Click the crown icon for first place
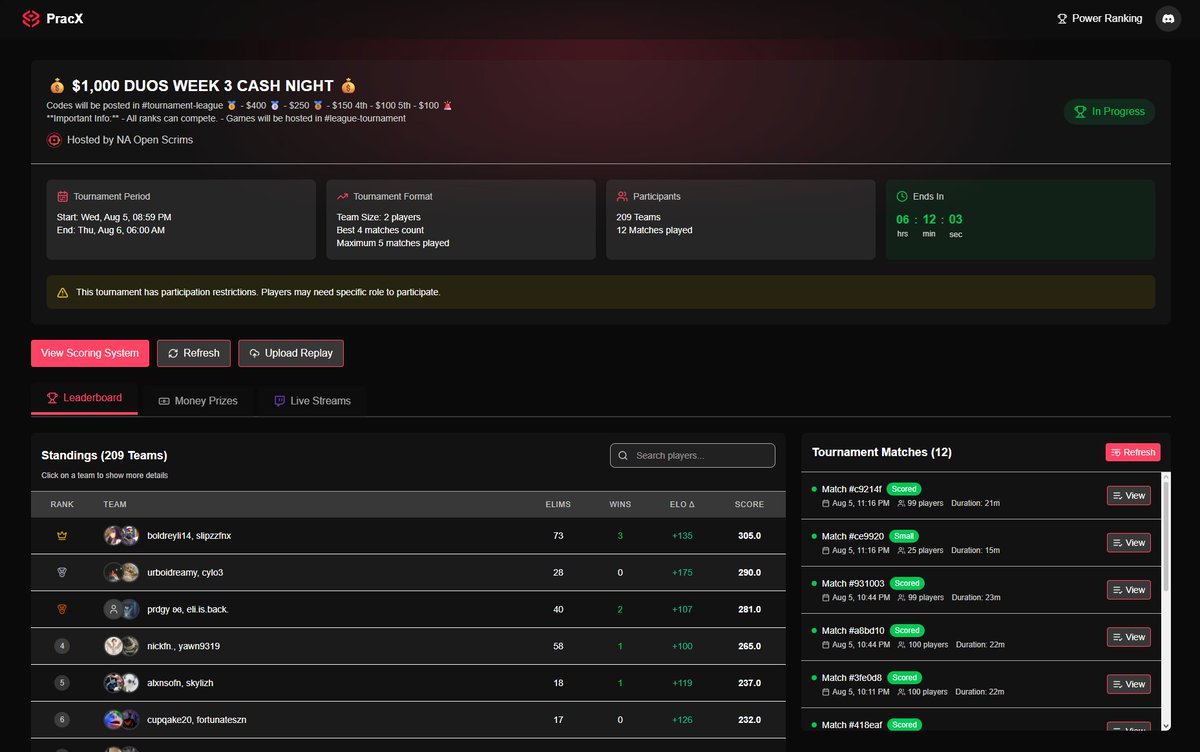1200x752 pixels. [62, 536]
